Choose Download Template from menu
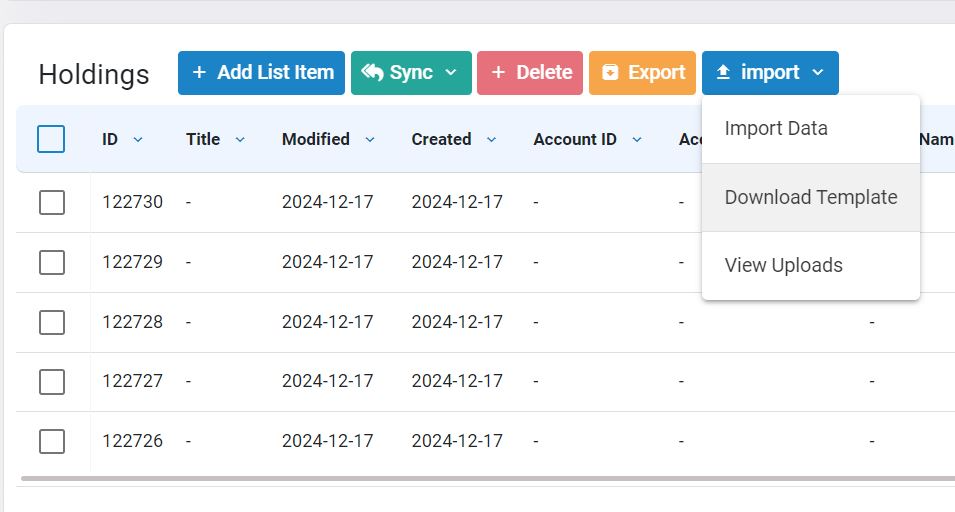 (811, 197)
